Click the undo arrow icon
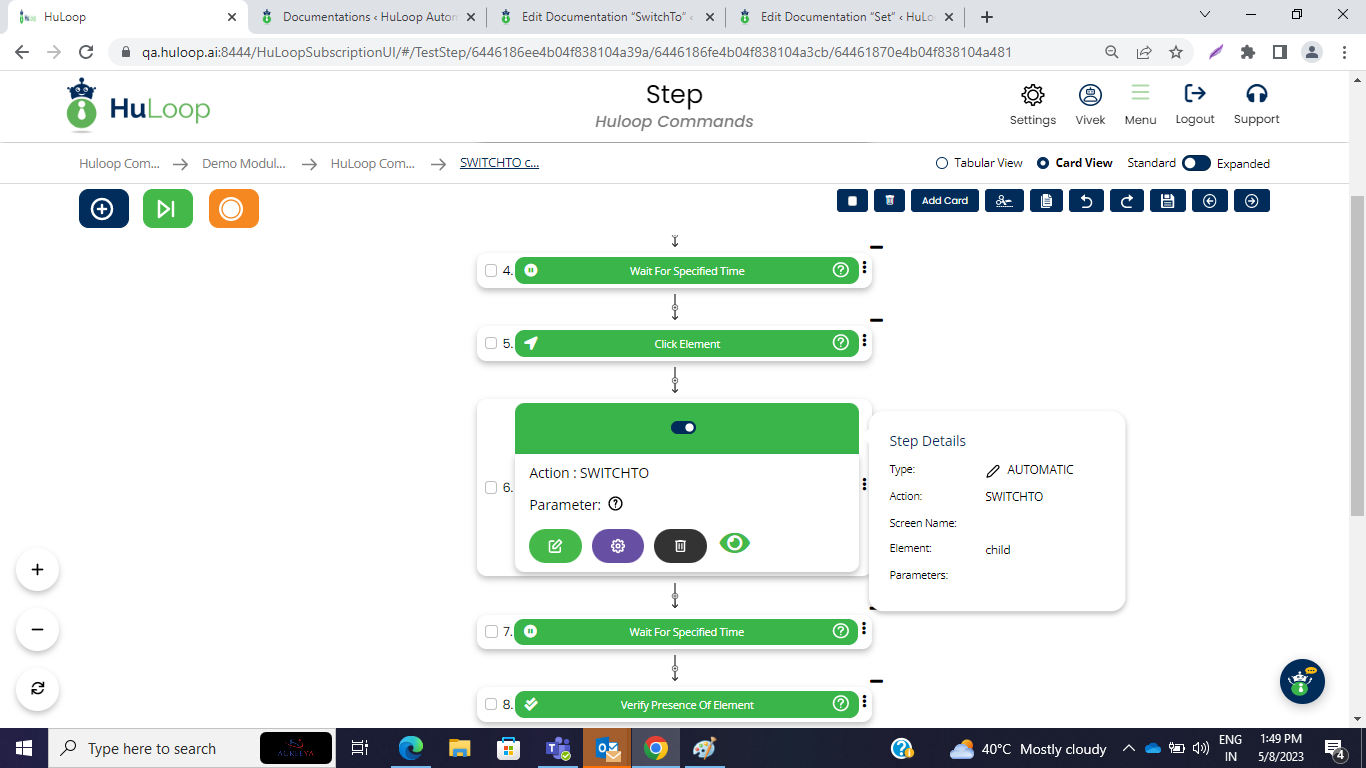Image resolution: width=1366 pixels, height=768 pixels. click(x=1086, y=201)
